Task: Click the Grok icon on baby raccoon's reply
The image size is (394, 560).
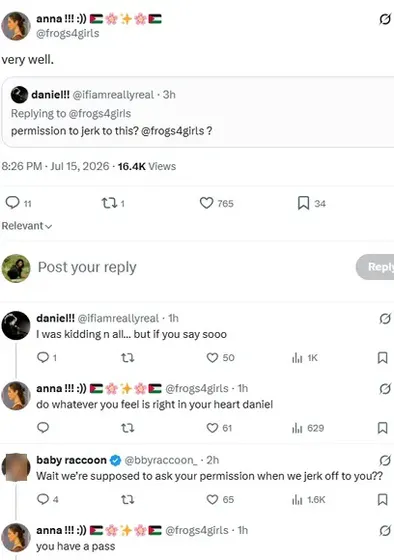Action: pyautogui.click(x=385, y=460)
